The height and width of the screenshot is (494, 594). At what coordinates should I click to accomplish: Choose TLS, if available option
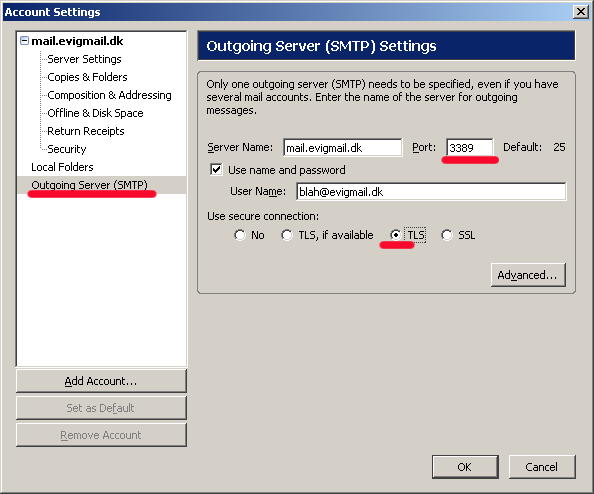(287, 235)
